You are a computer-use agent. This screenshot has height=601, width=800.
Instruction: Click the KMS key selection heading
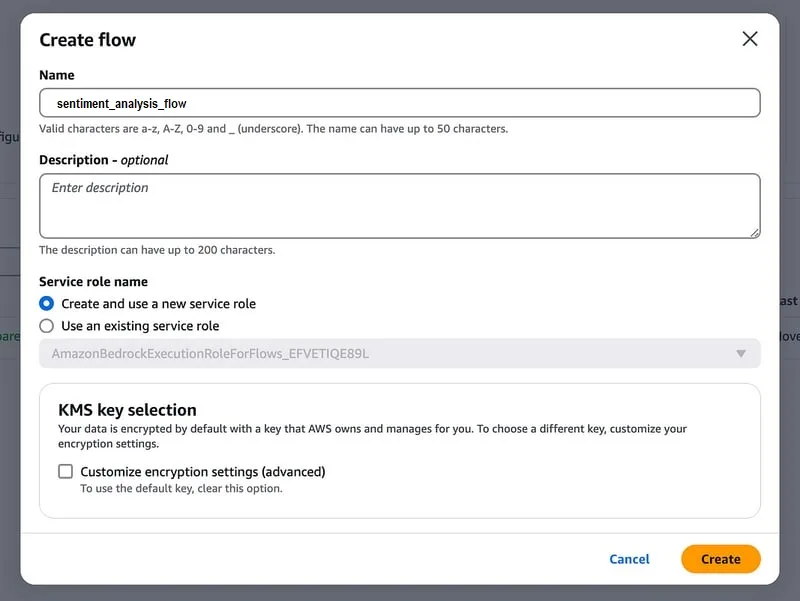pyautogui.click(x=127, y=410)
